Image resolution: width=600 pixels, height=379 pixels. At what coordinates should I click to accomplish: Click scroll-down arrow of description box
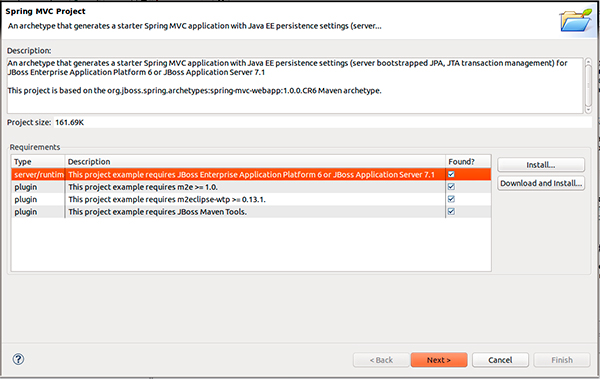coord(589,110)
